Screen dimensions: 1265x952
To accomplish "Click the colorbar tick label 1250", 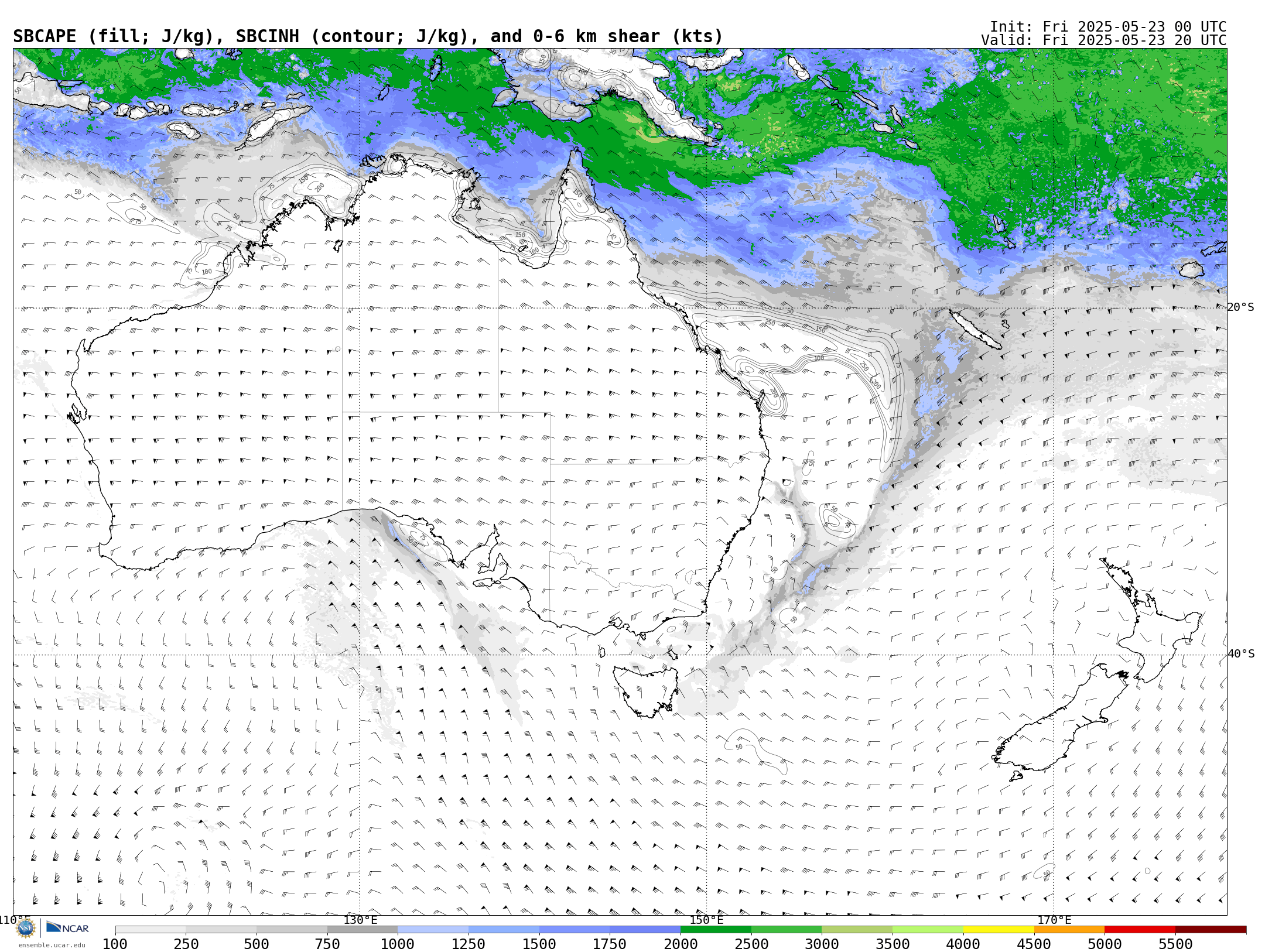I will [469, 944].
